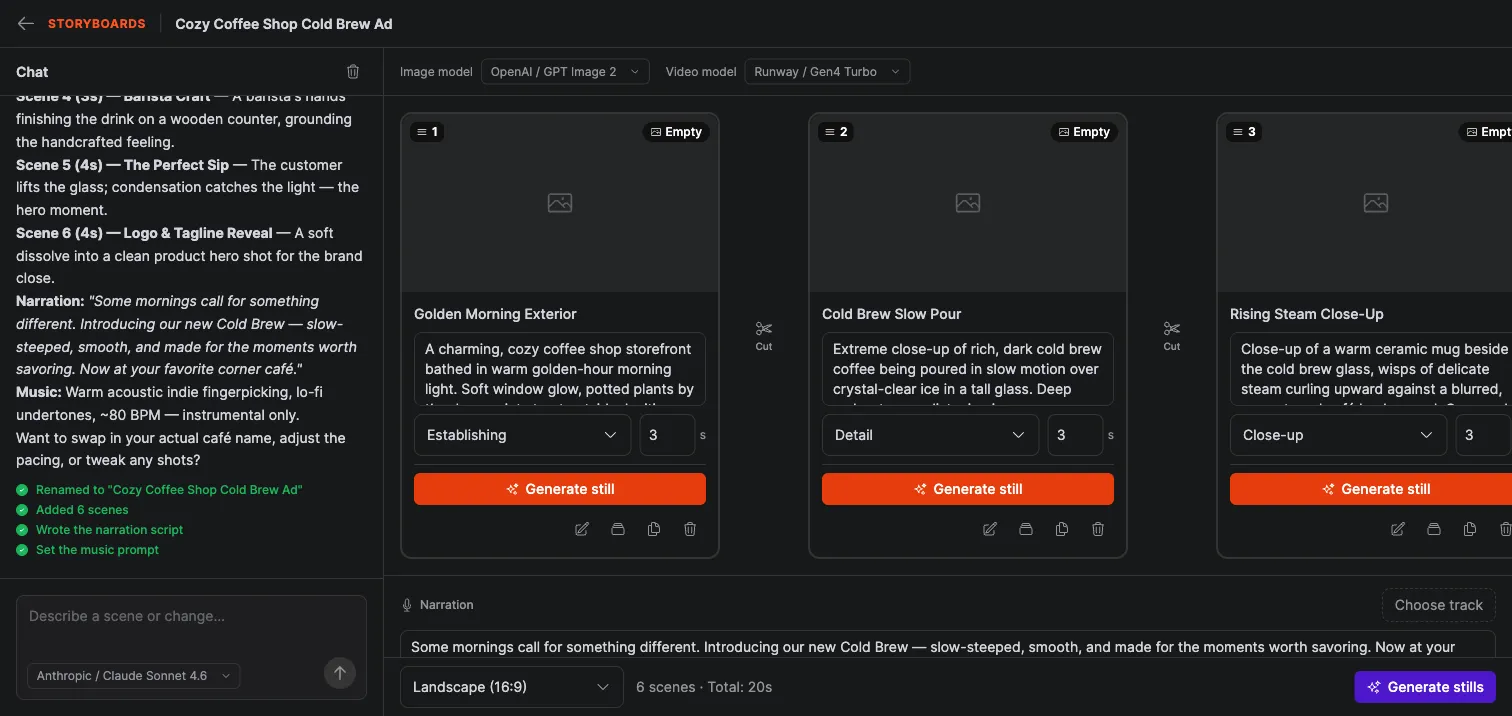
Task: Click scene 2 empty image placeholder
Action: coord(968,203)
